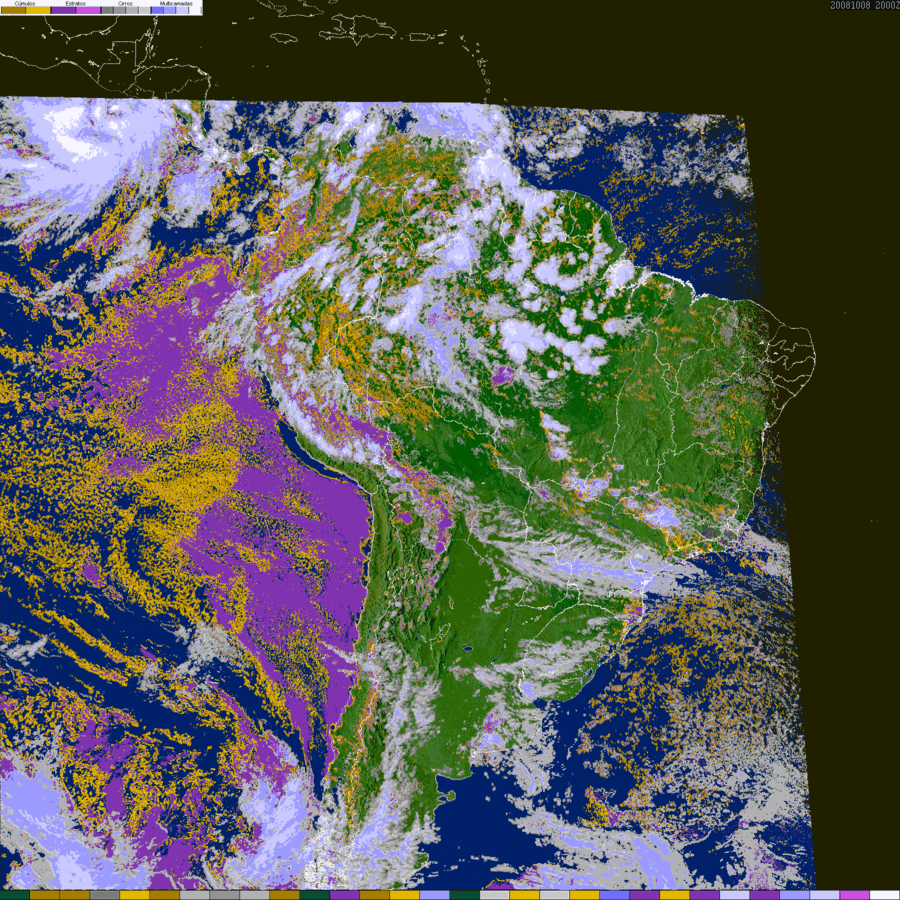Click the palest lavender Multicamadas legend swatch
The width and height of the screenshot is (900, 900).
point(182,10)
